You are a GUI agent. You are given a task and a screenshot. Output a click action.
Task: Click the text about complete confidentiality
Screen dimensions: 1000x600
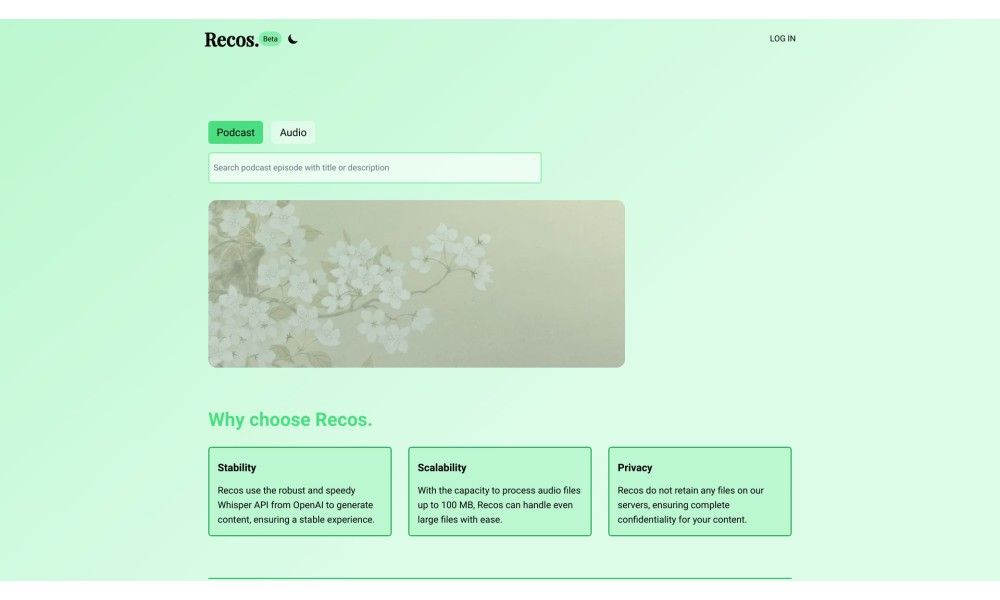(x=691, y=505)
